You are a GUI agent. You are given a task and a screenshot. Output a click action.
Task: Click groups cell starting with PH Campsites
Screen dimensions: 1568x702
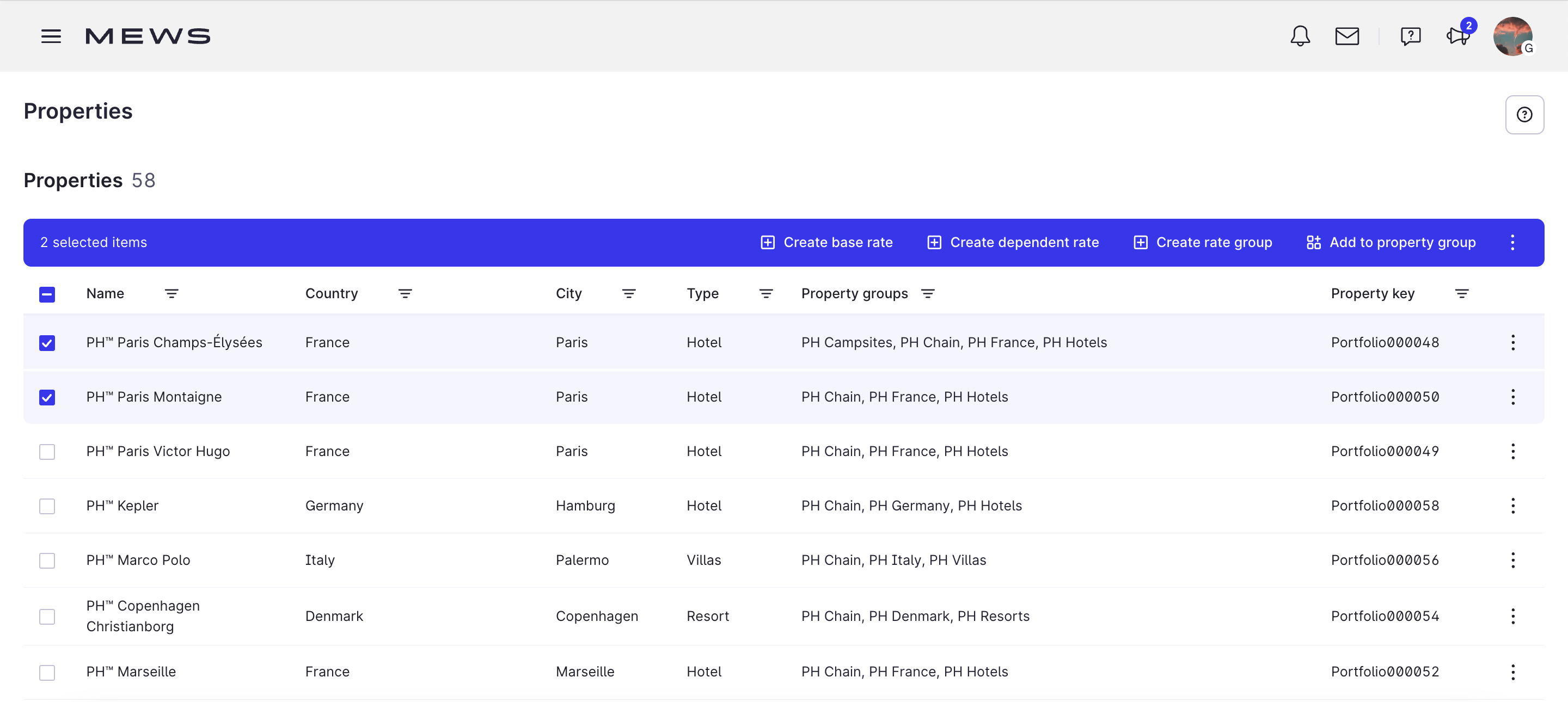click(x=954, y=342)
